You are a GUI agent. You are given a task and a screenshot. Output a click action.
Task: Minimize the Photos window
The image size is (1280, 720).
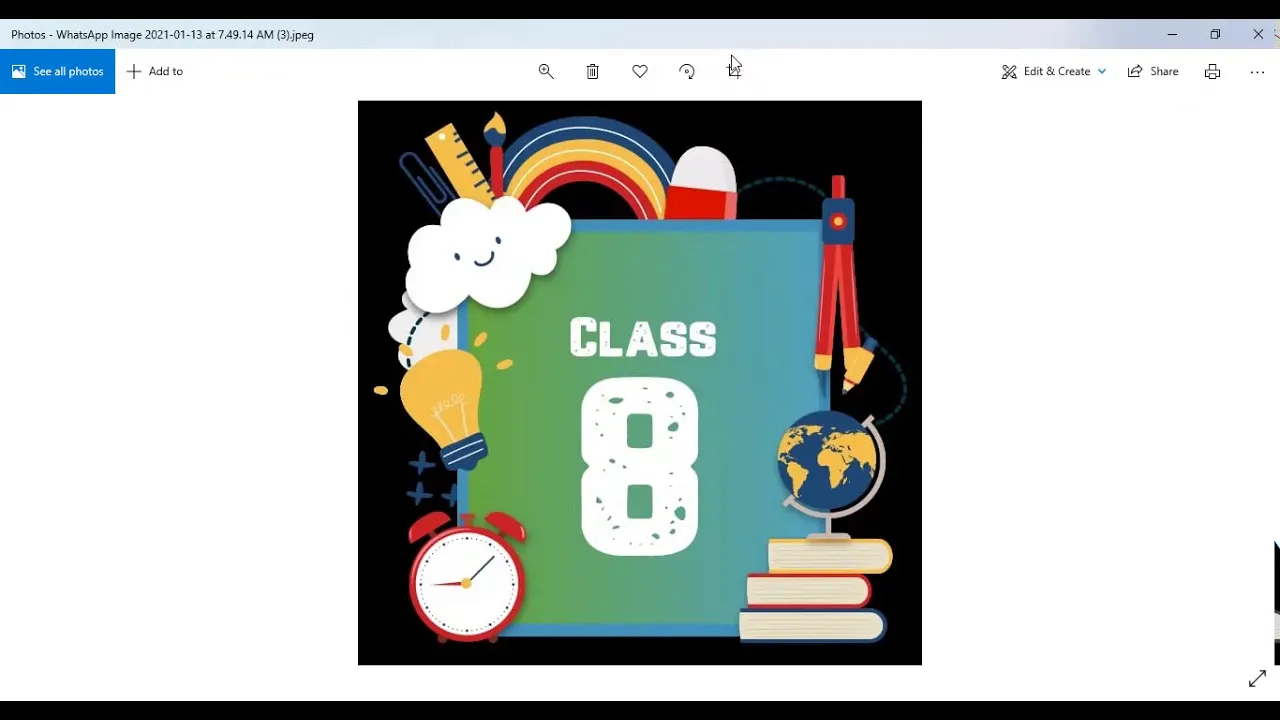(x=1172, y=34)
